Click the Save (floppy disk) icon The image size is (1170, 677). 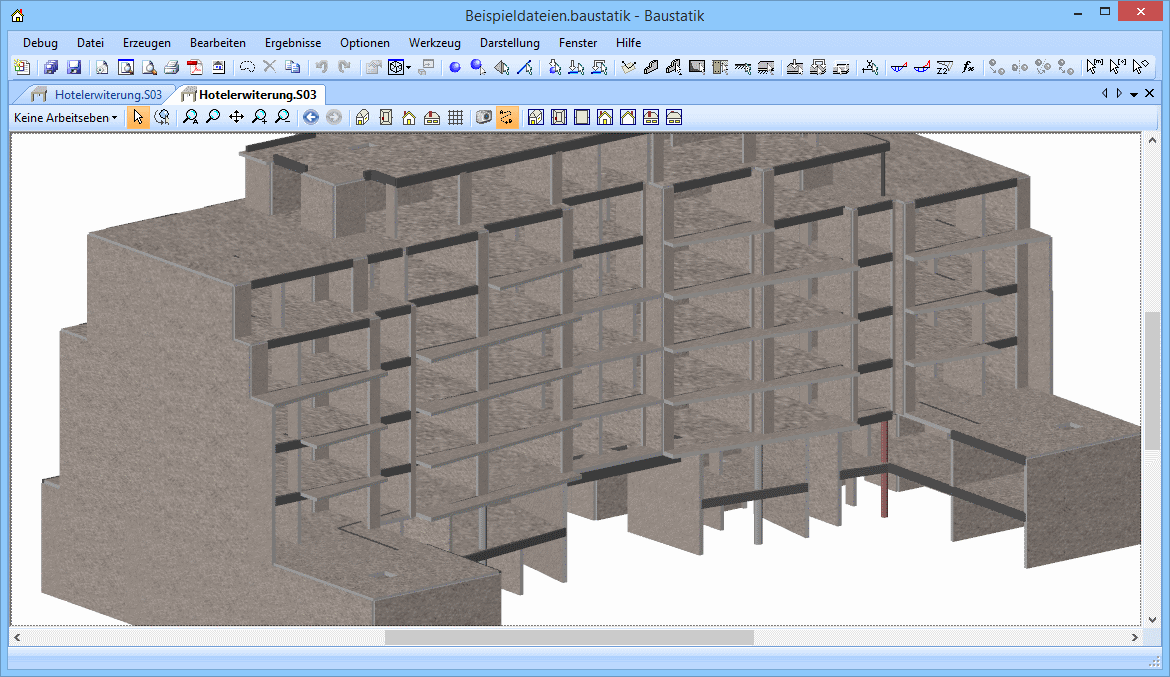tap(74, 68)
